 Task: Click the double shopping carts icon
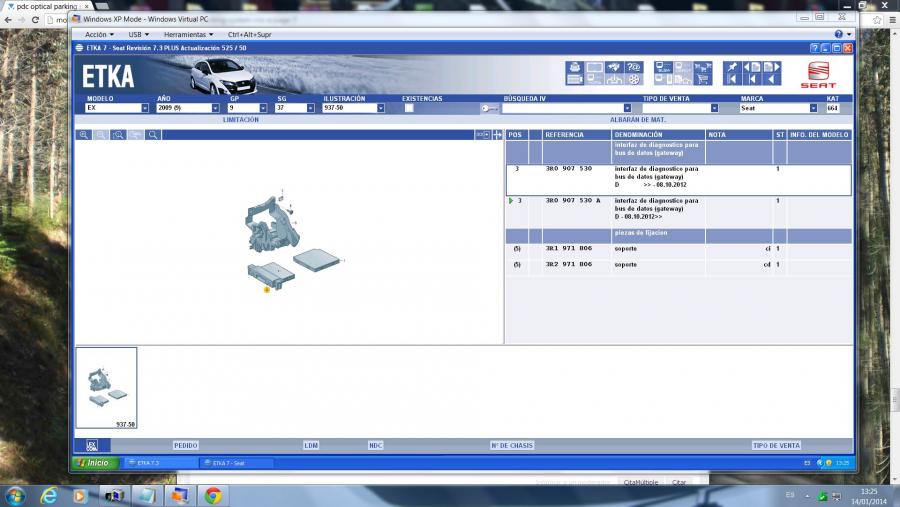pos(703,67)
